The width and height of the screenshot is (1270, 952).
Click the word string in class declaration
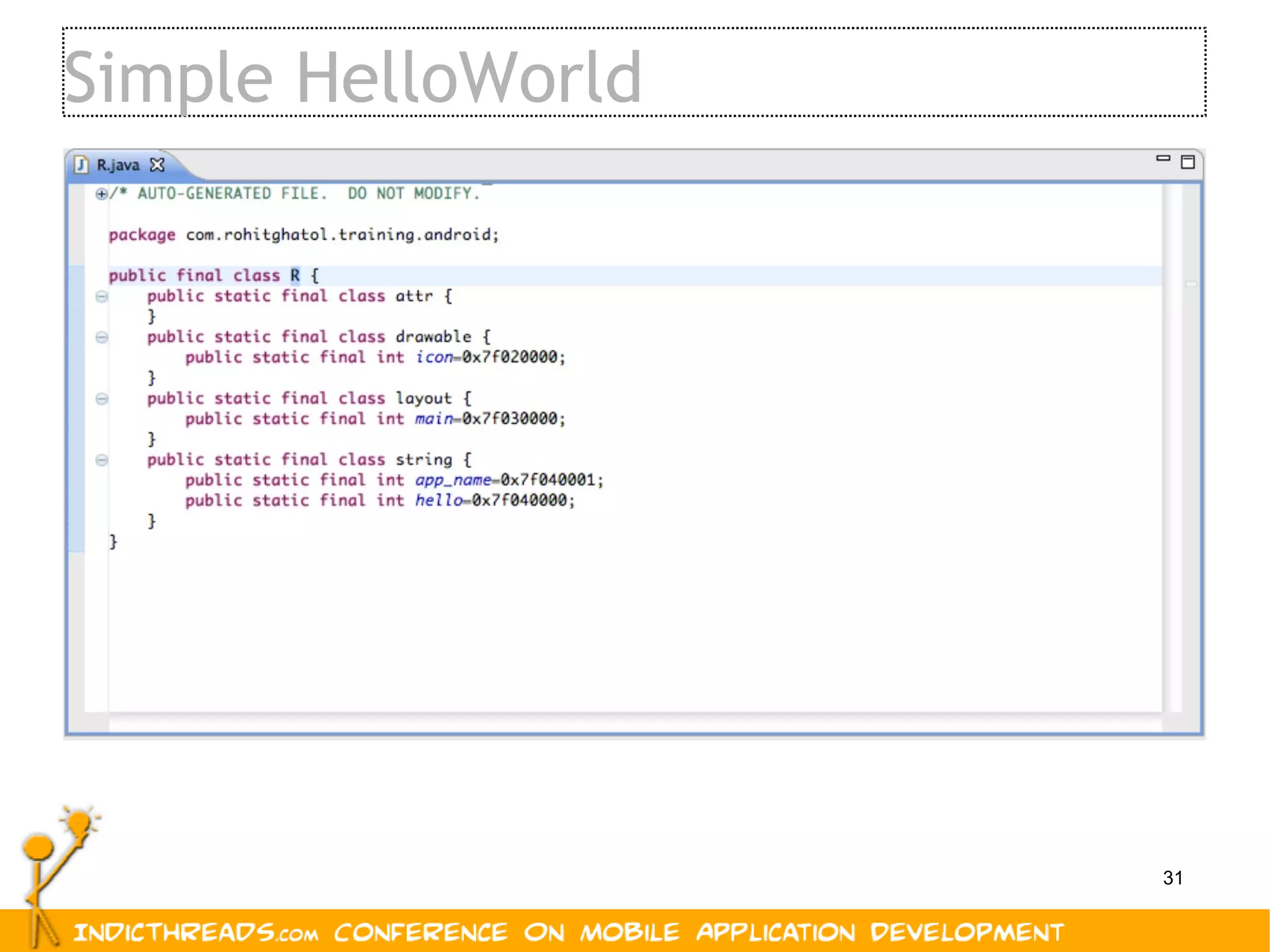coord(424,460)
